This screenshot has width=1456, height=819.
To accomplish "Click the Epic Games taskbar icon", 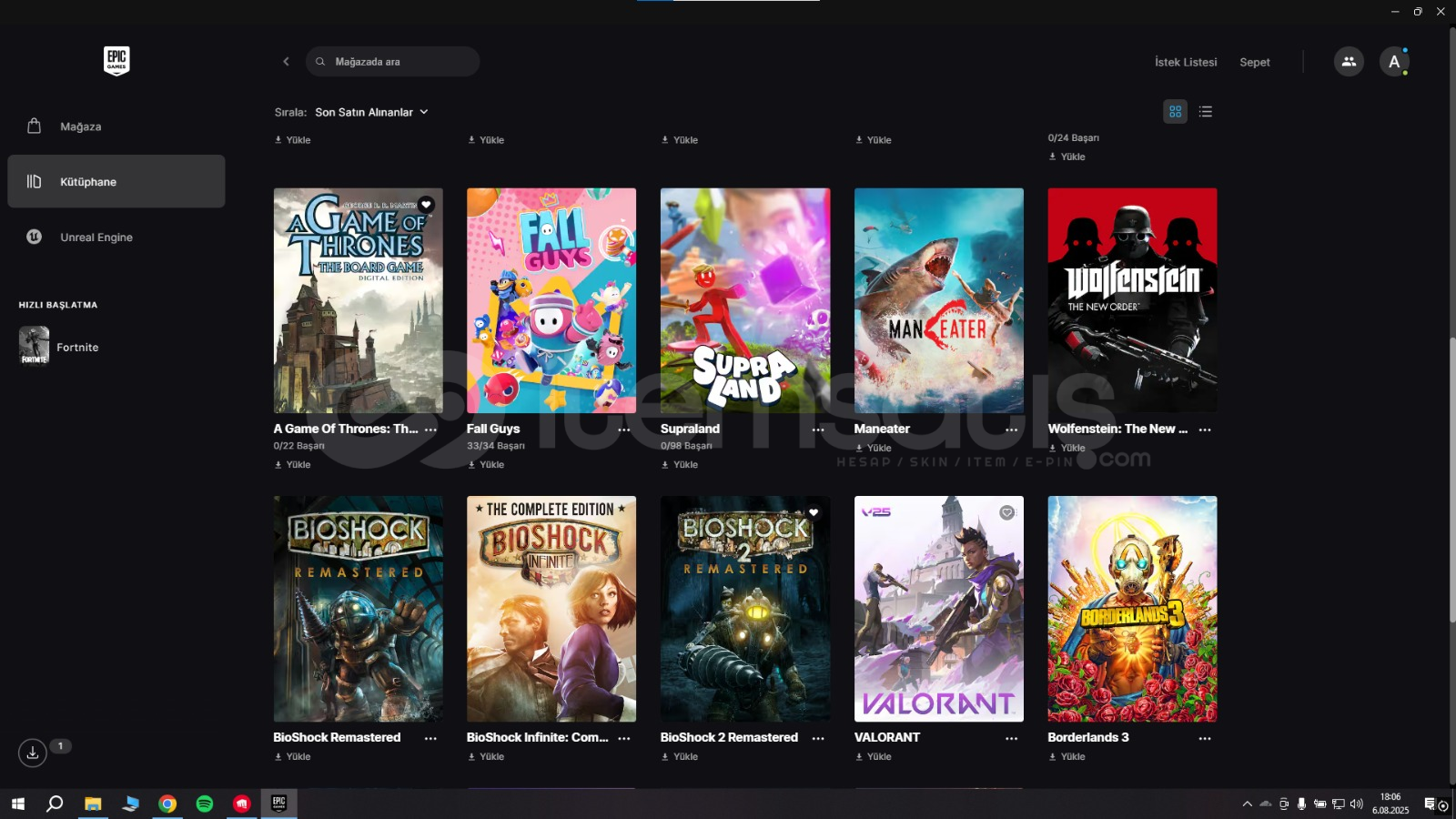I will click(x=279, y=804).
